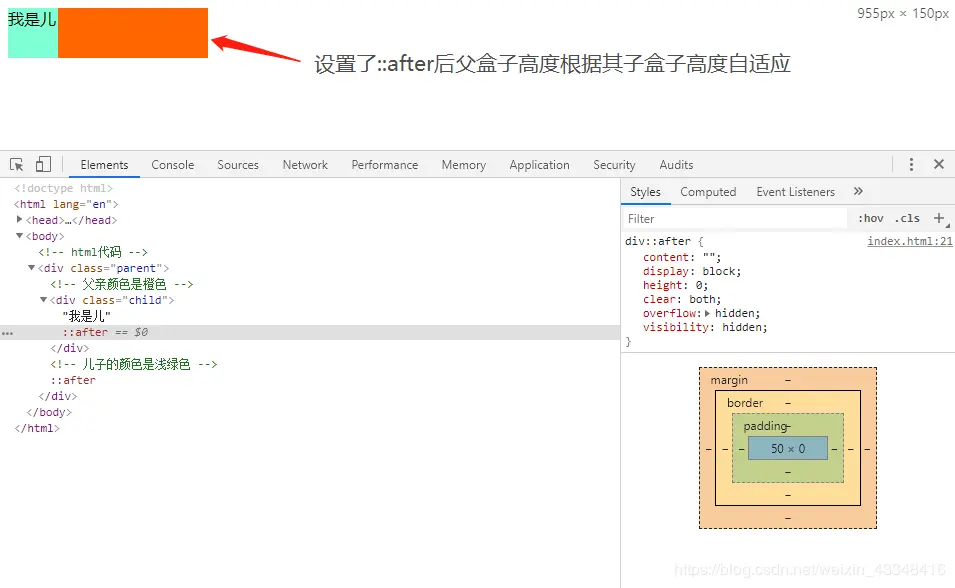Screen dimensions: 955x588
Task: Toggle the .cls class editor
Action: click(907, 218)
